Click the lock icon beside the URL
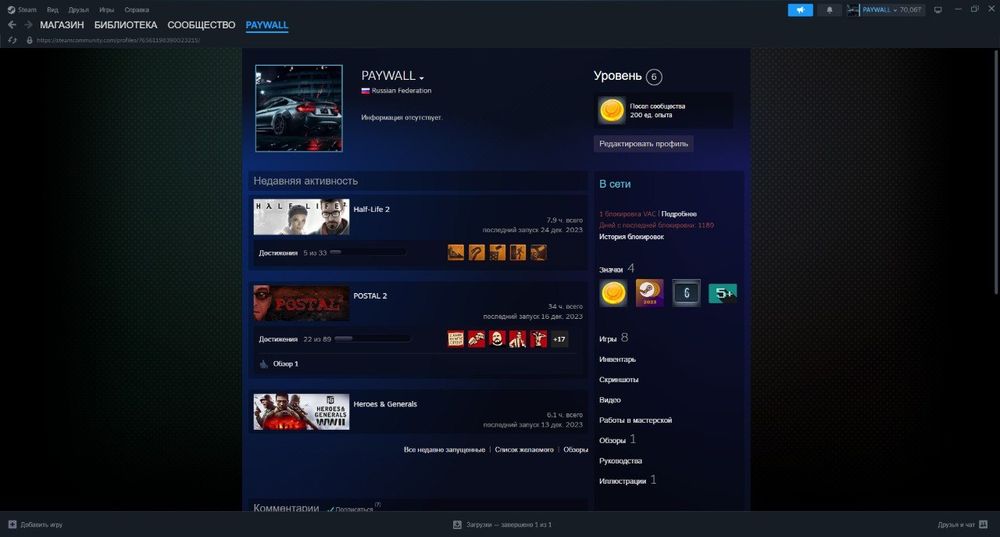The image size is (1000, 537). (x=29, y=40)
